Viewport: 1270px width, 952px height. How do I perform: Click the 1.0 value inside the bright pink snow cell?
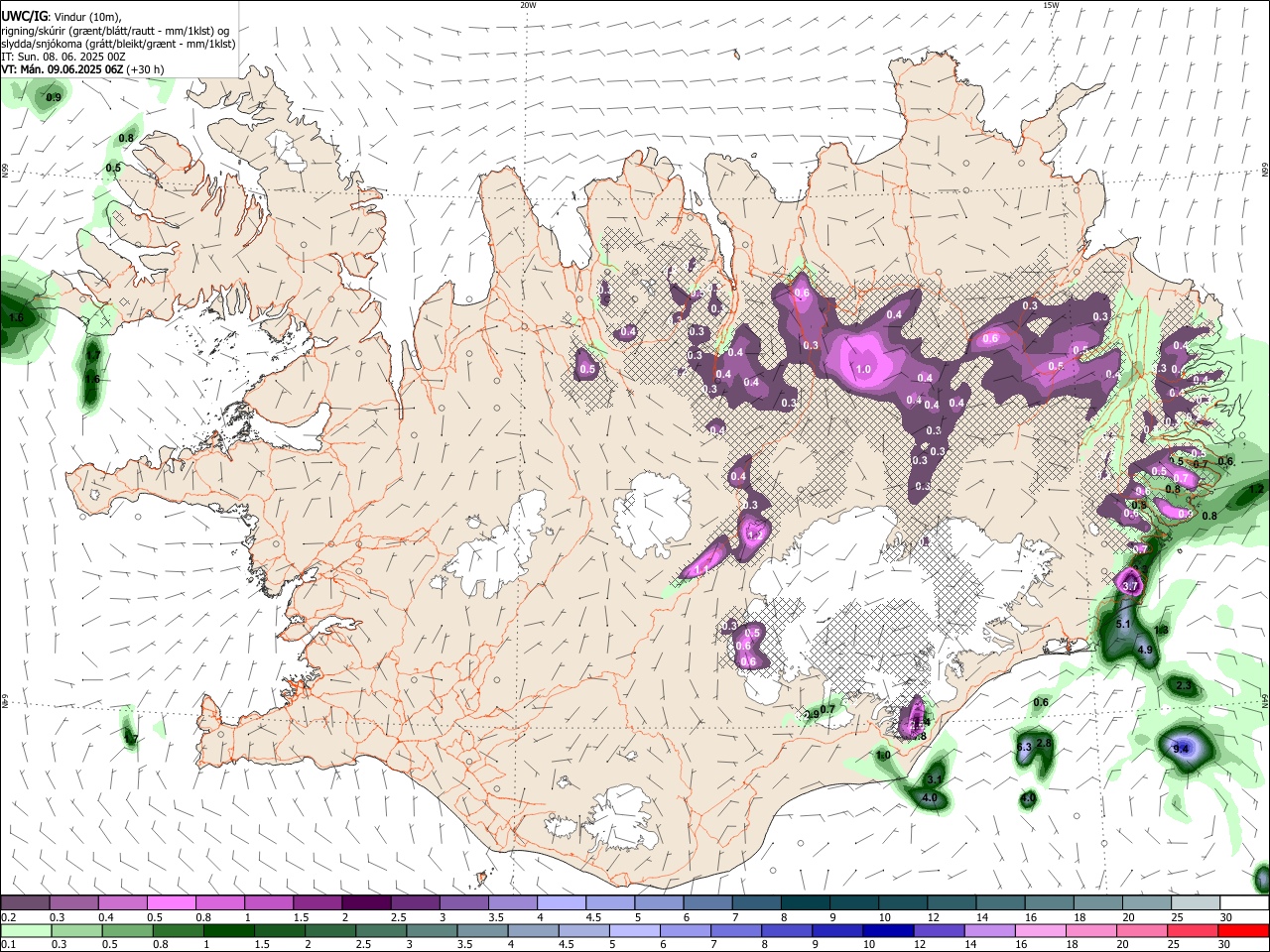(x=862, y=369)
